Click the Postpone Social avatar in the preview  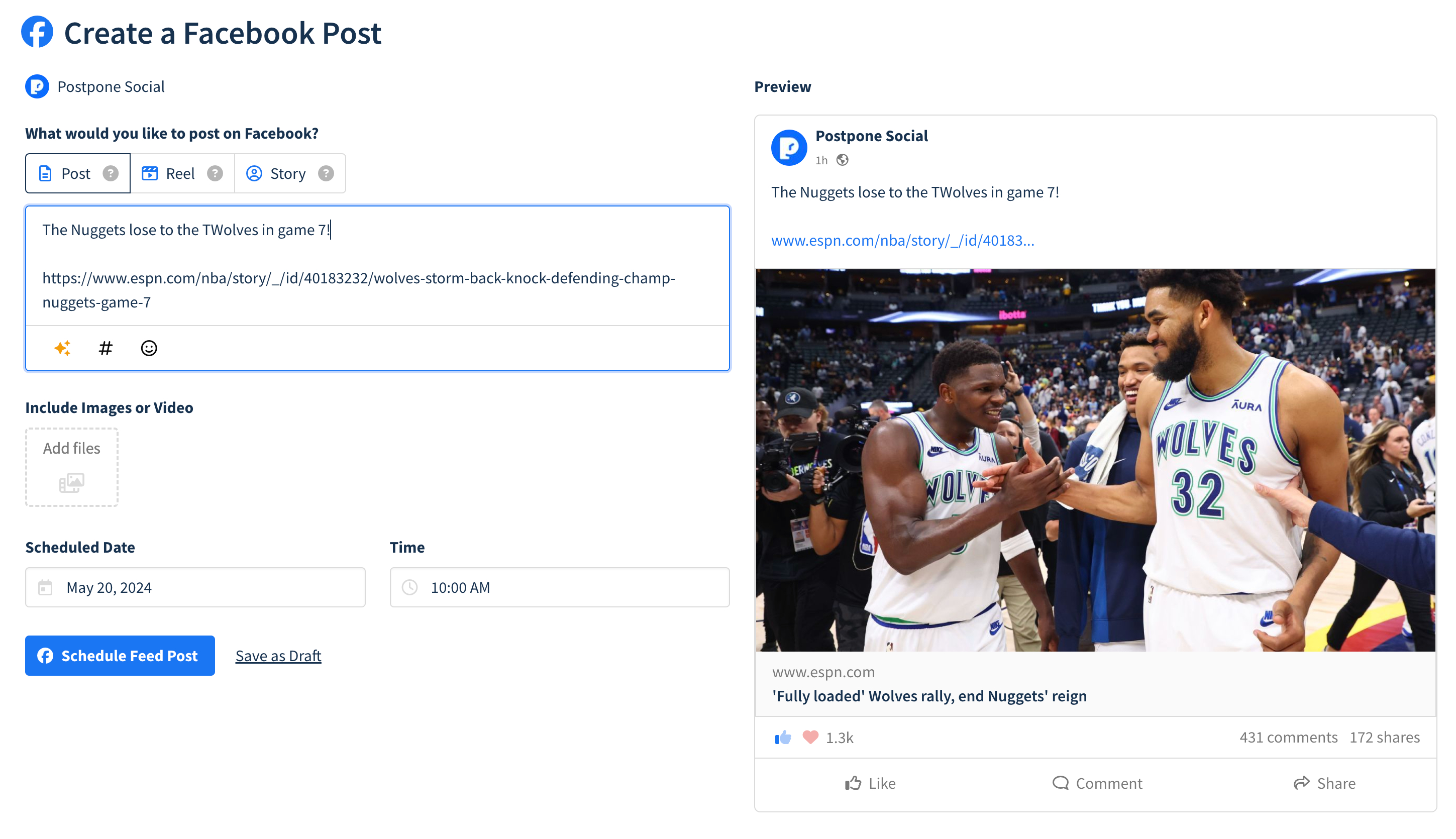(789, 148)
